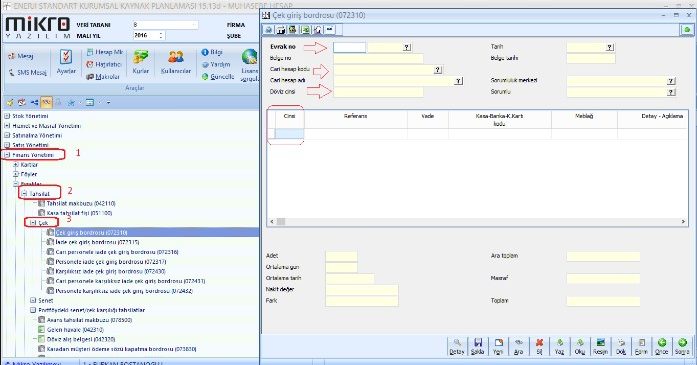
Task: Expand the Satış Yönetimi node
Action: pos(7,145)
